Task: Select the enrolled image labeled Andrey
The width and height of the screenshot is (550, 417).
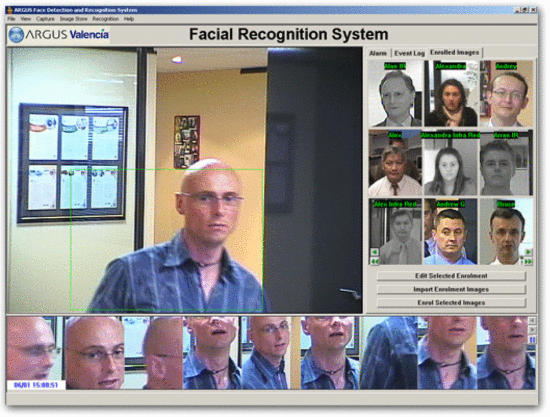Action: [x=506, y=93]
